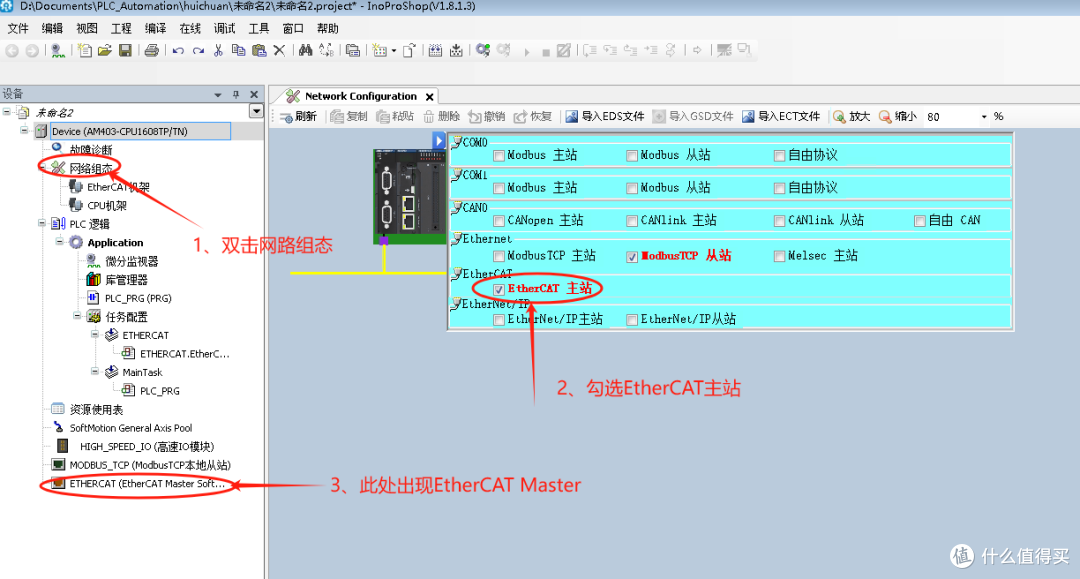The width and height of the screenshot is (1080, 579).
Task: Click 导入EDS文件 button
Action: 605,116
